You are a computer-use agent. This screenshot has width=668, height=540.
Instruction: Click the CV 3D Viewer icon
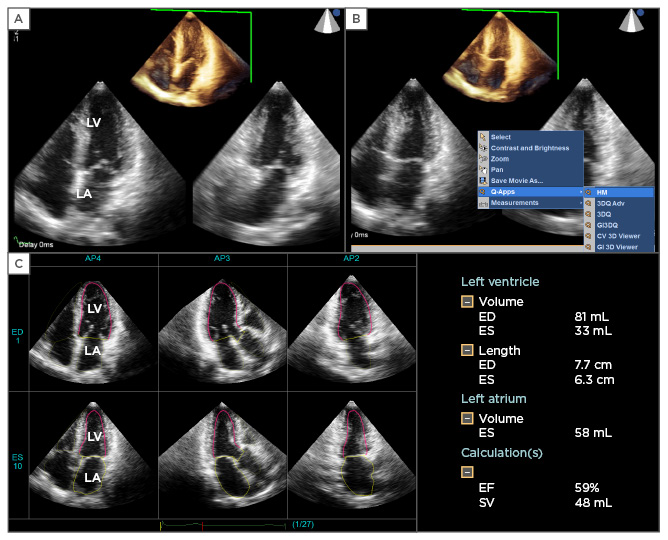coord(589,236)
